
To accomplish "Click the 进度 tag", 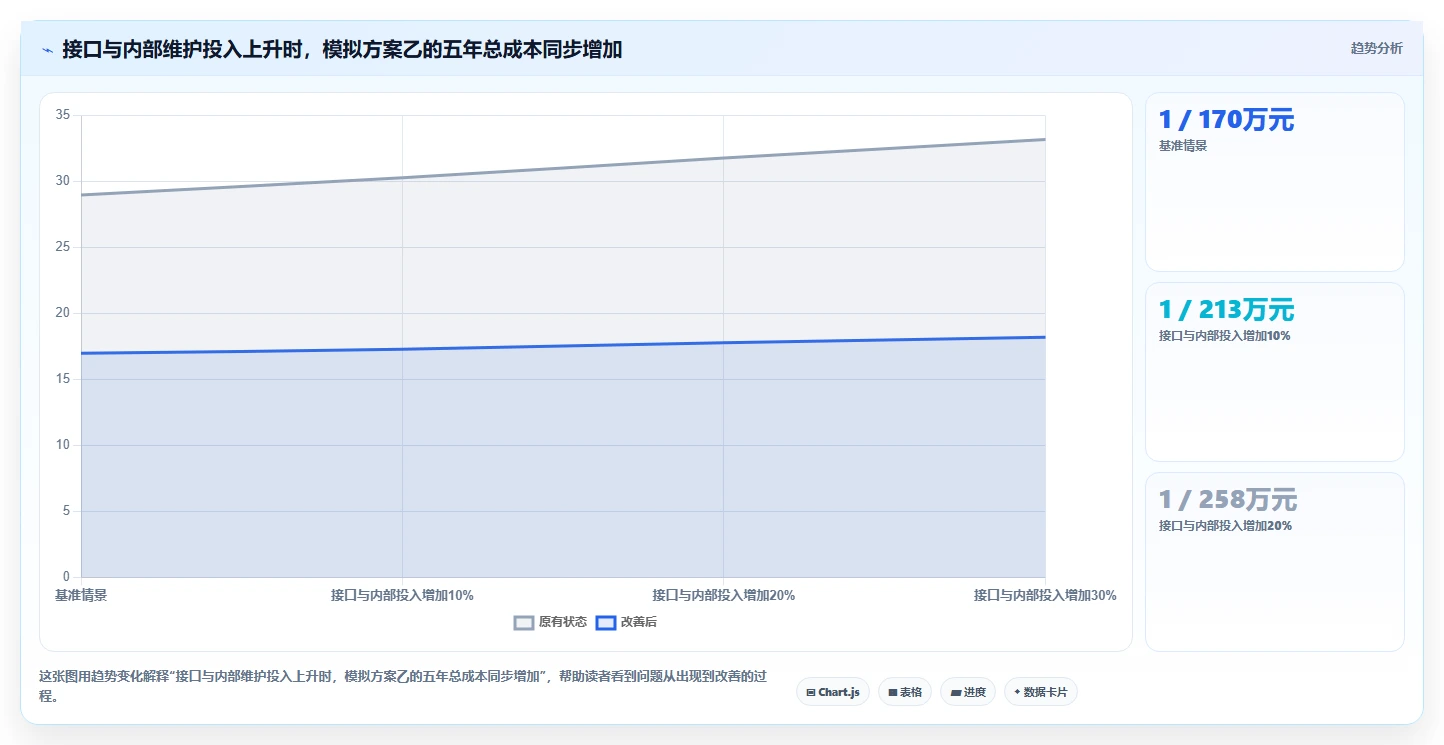I will [x=968, y=692].
